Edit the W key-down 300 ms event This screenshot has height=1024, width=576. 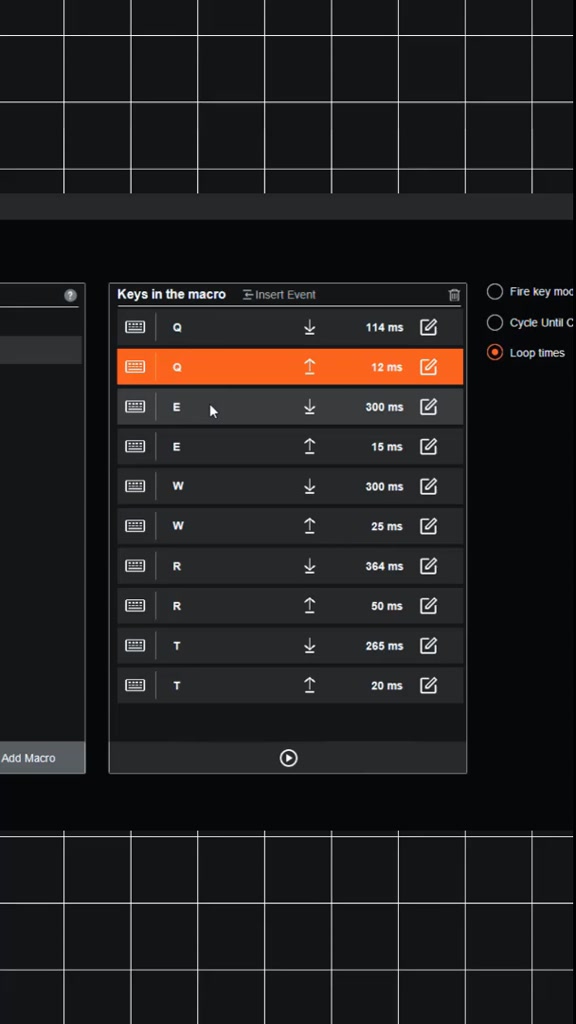[x=428, y=487]
